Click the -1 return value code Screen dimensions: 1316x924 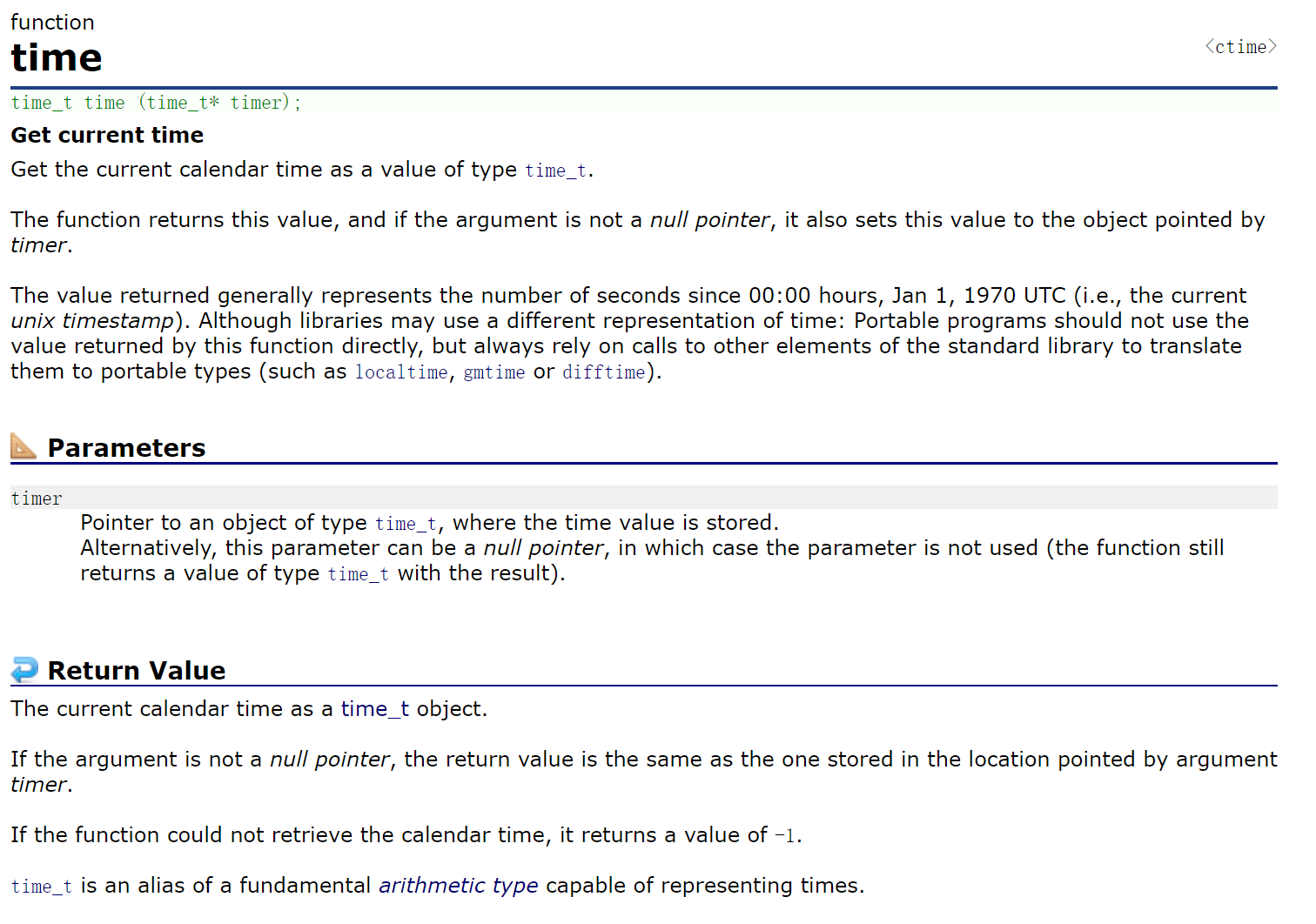pyautogui.click(x=784, y=836)
